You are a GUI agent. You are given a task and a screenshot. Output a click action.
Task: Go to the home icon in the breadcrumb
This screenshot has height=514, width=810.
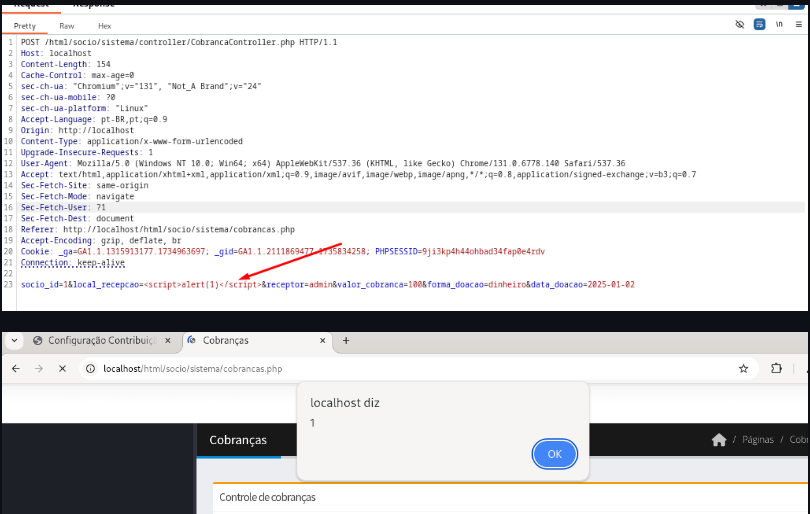pyautogui.click(x=719, y=440)
